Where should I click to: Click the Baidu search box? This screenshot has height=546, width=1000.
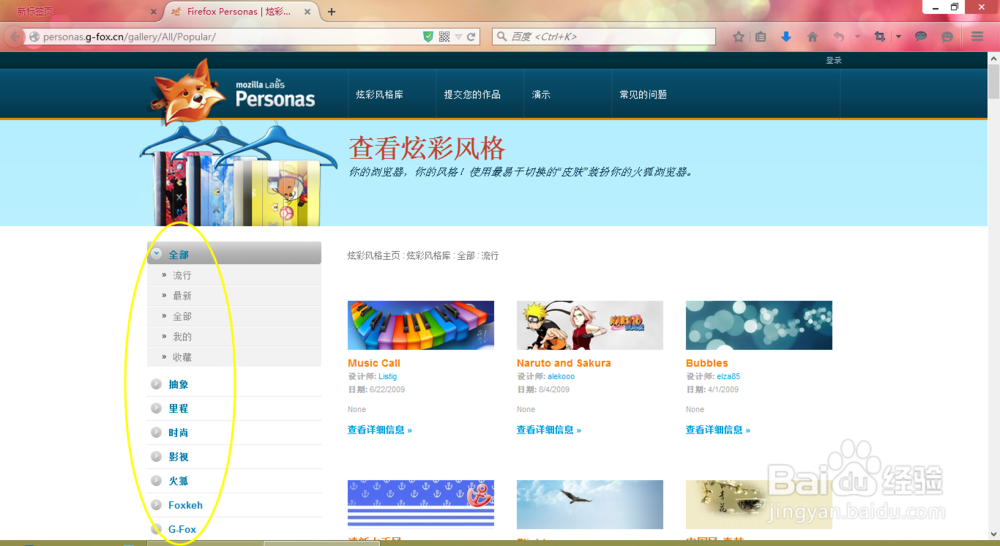tap(604, 36)
